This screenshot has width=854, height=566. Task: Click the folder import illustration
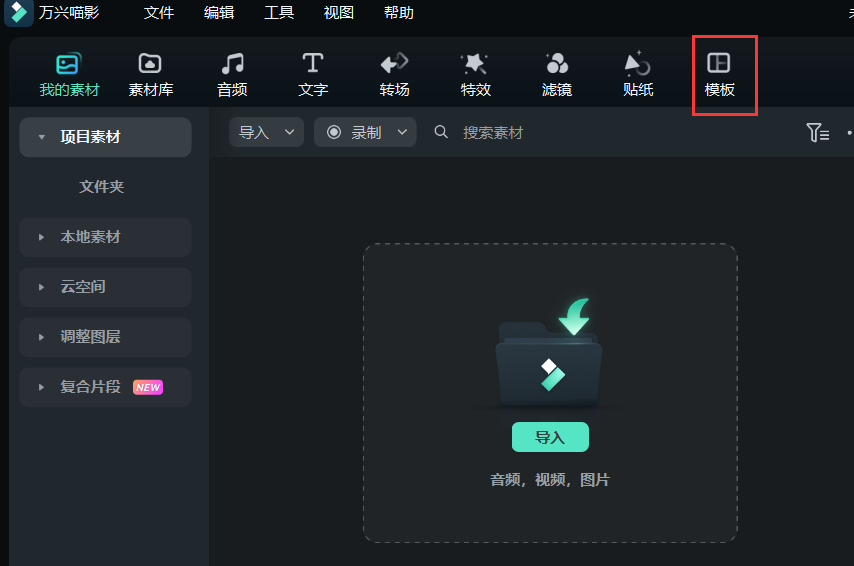pyautogui.click(x=550, y=353)
